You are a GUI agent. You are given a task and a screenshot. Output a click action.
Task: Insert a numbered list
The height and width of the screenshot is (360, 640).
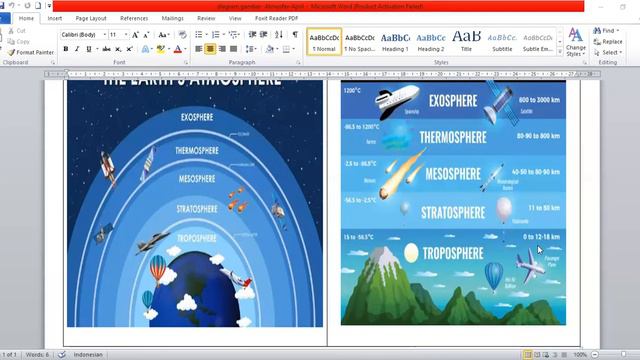(x=216, y=35)
